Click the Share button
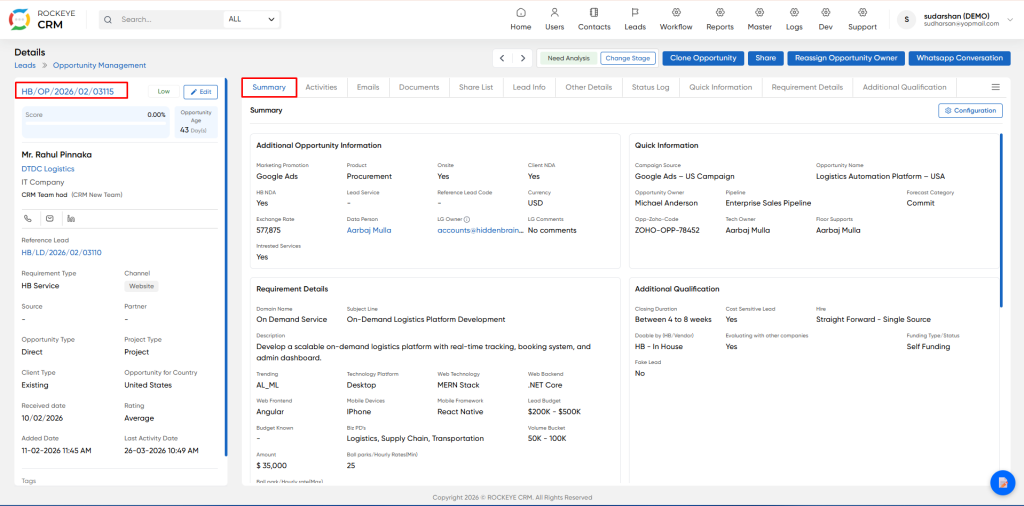The width and height of the screenshot is (1024, 506). 765,58
